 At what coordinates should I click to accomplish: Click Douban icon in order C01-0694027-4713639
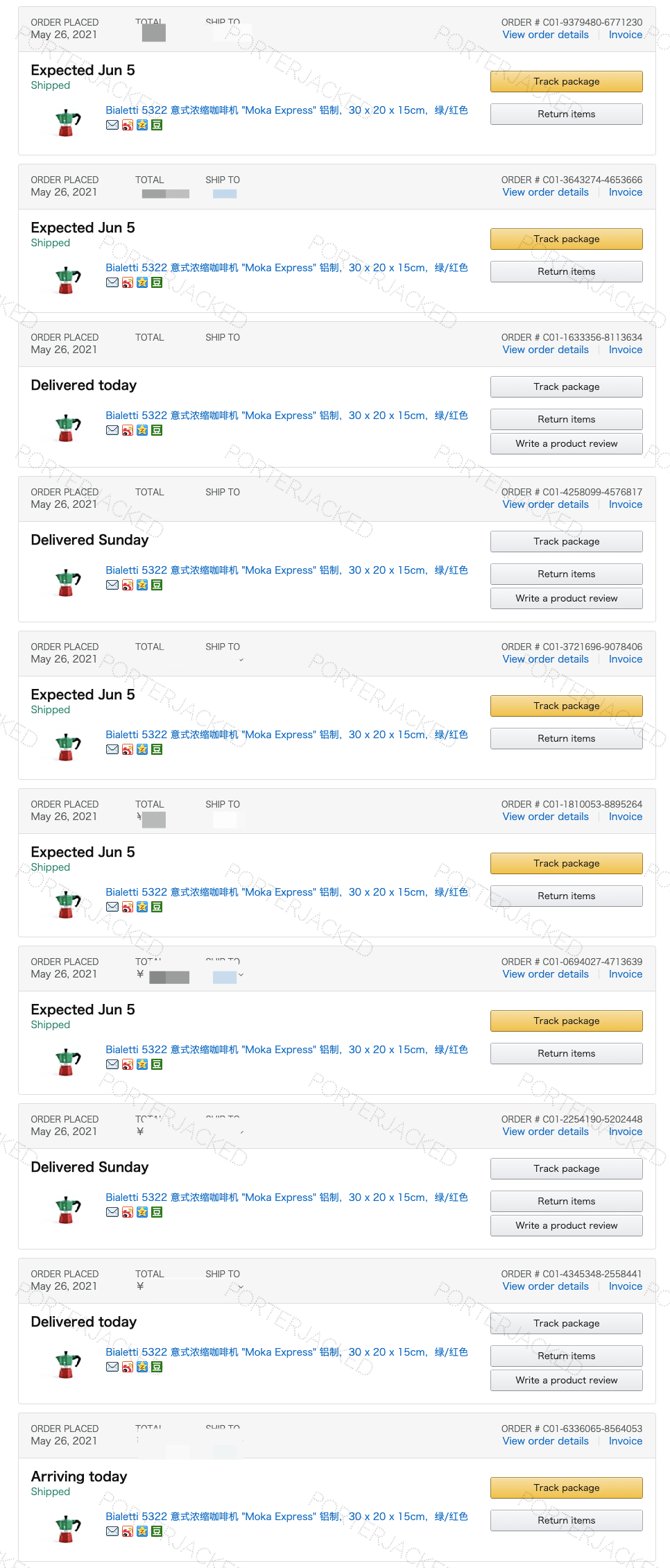coord(157,1064)
